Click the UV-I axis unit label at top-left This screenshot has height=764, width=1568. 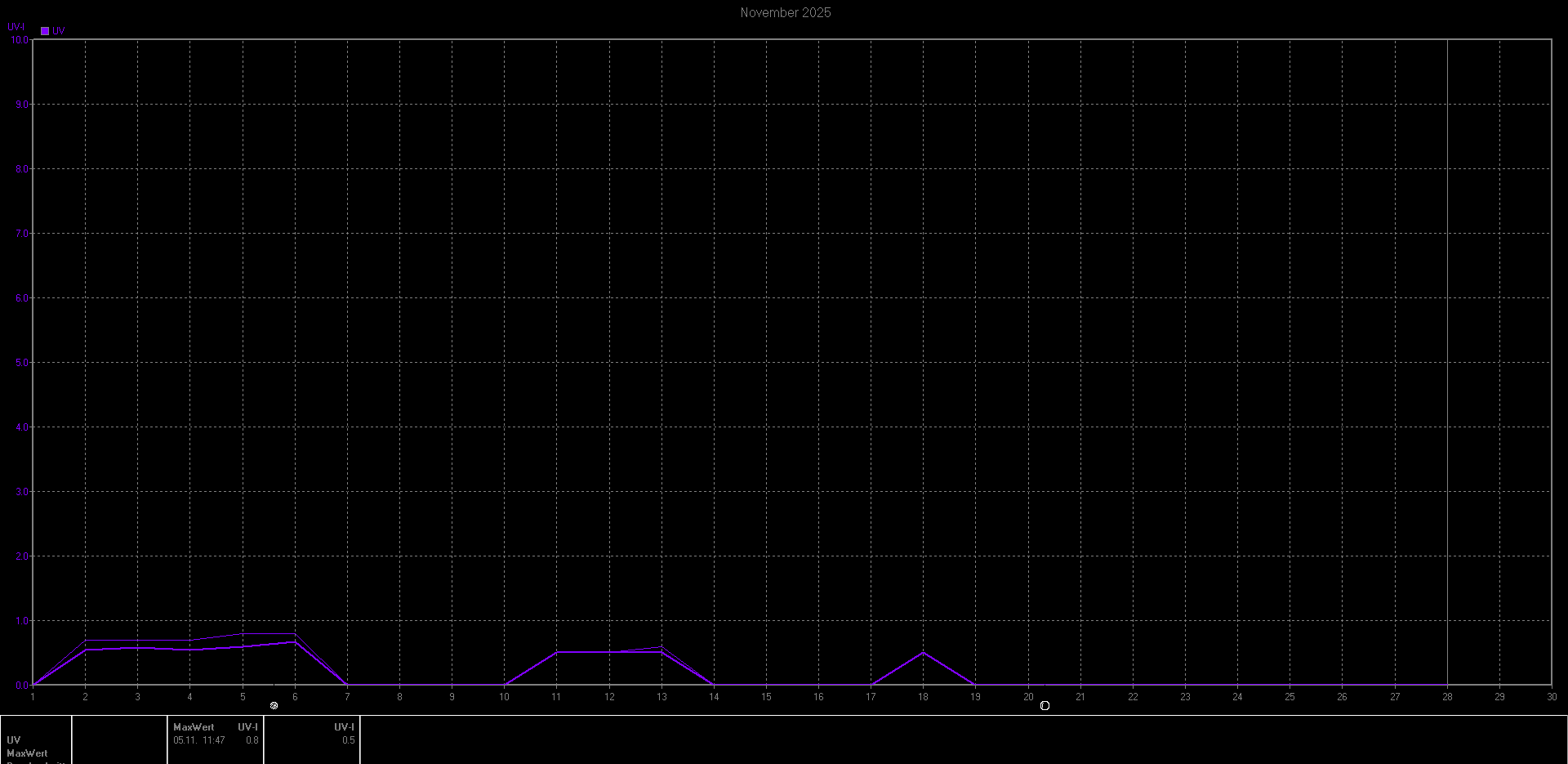pos(16,27)
